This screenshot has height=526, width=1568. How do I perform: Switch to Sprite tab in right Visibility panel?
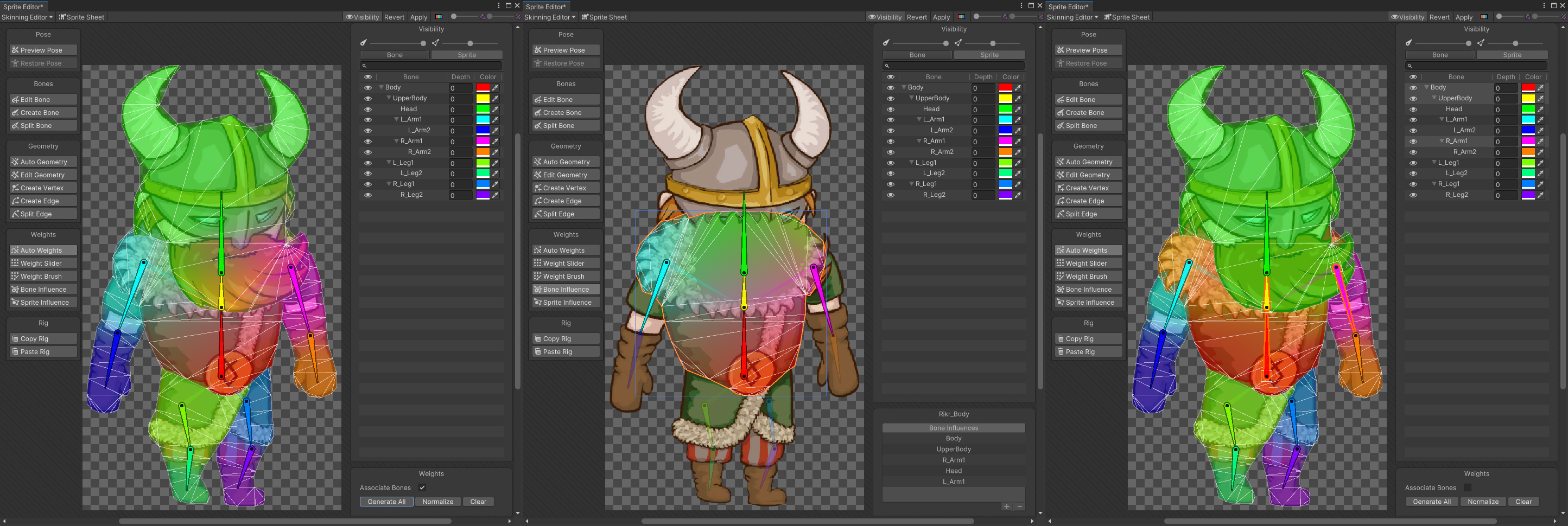pyautogui.click(x=1512, y=55)
